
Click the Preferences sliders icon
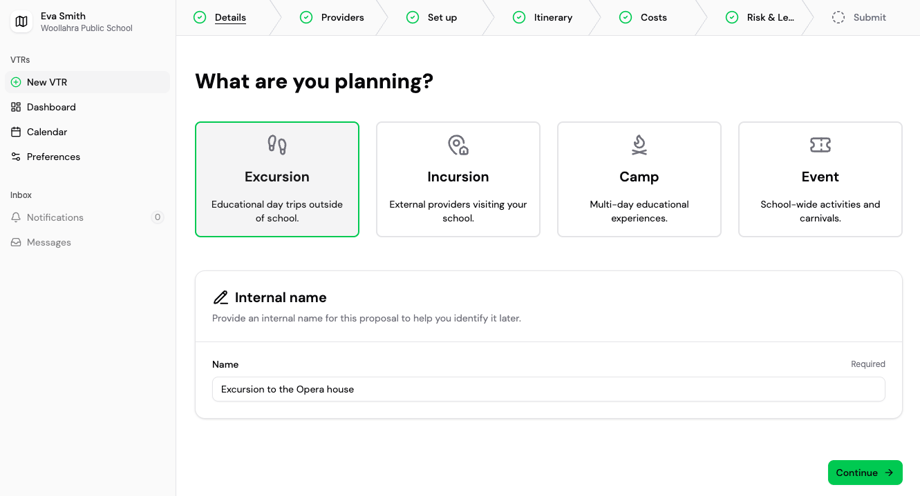pyautogui.click(x=16, y=157)
